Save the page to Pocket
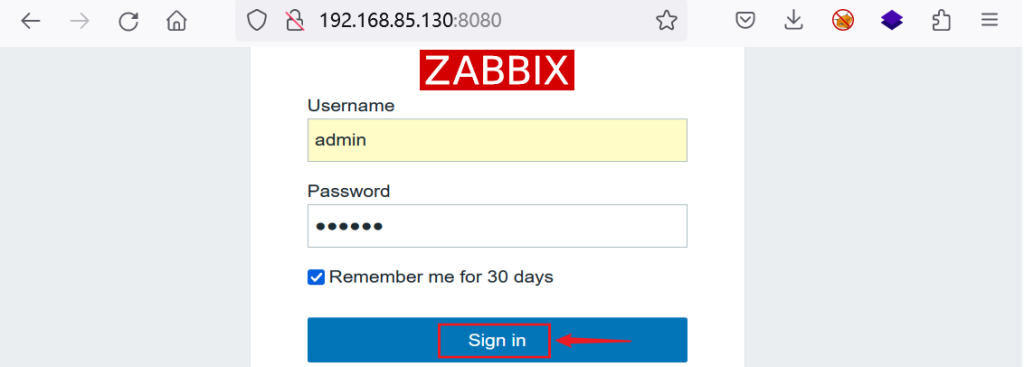The image size is (1024, 367). click(745, 21)
